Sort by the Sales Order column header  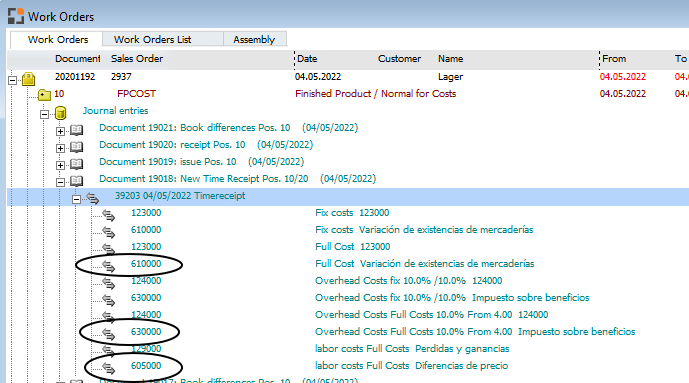(137, 59)
